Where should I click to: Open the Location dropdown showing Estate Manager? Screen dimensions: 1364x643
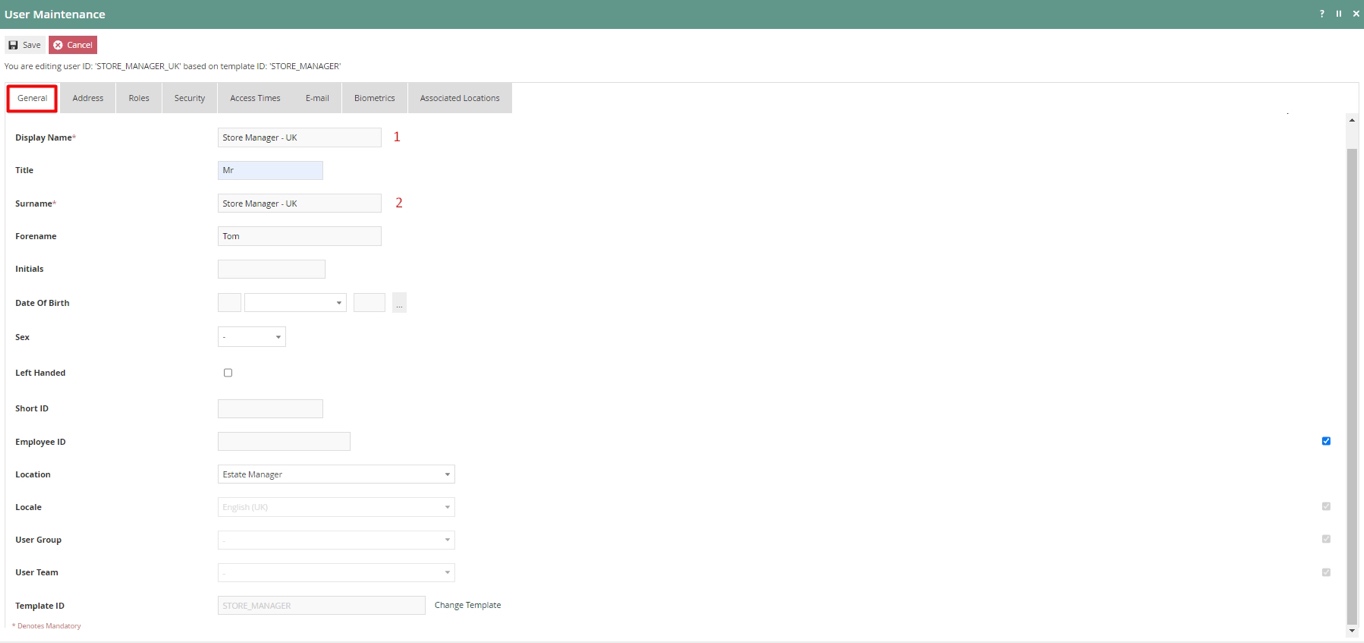point(336,475)
